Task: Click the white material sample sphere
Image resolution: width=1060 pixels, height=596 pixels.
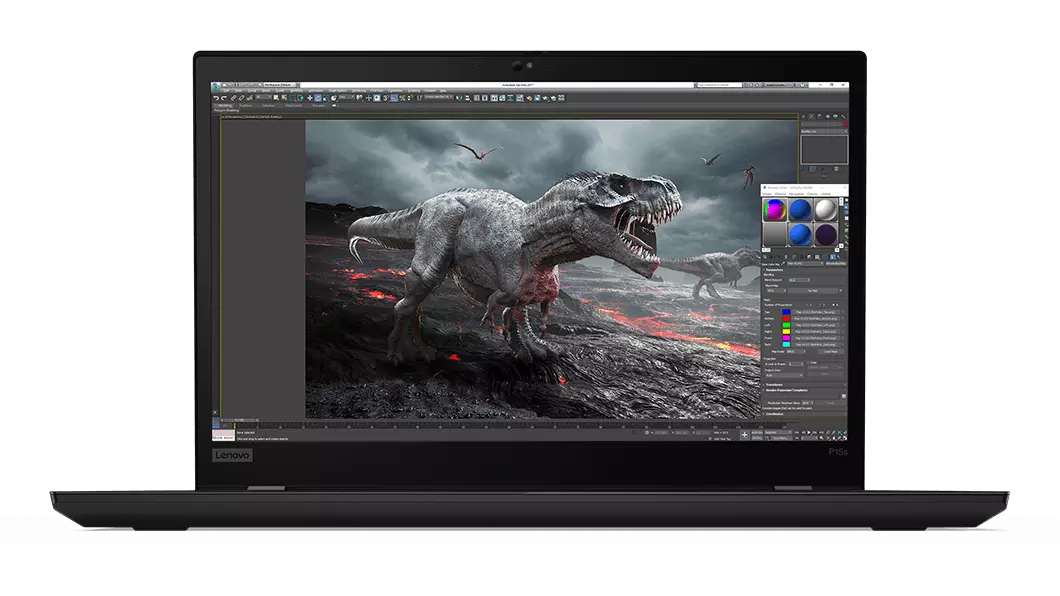Action: coord(826,210)
